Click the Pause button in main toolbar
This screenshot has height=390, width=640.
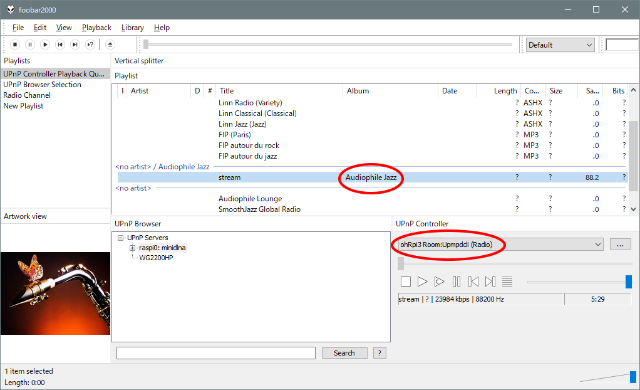[30, 44]
